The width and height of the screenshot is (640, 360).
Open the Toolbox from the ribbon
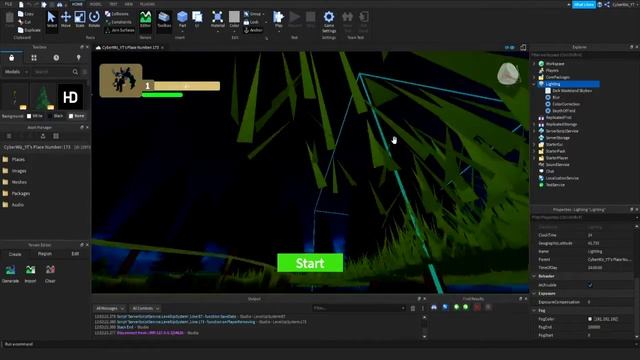pos(164,20)
